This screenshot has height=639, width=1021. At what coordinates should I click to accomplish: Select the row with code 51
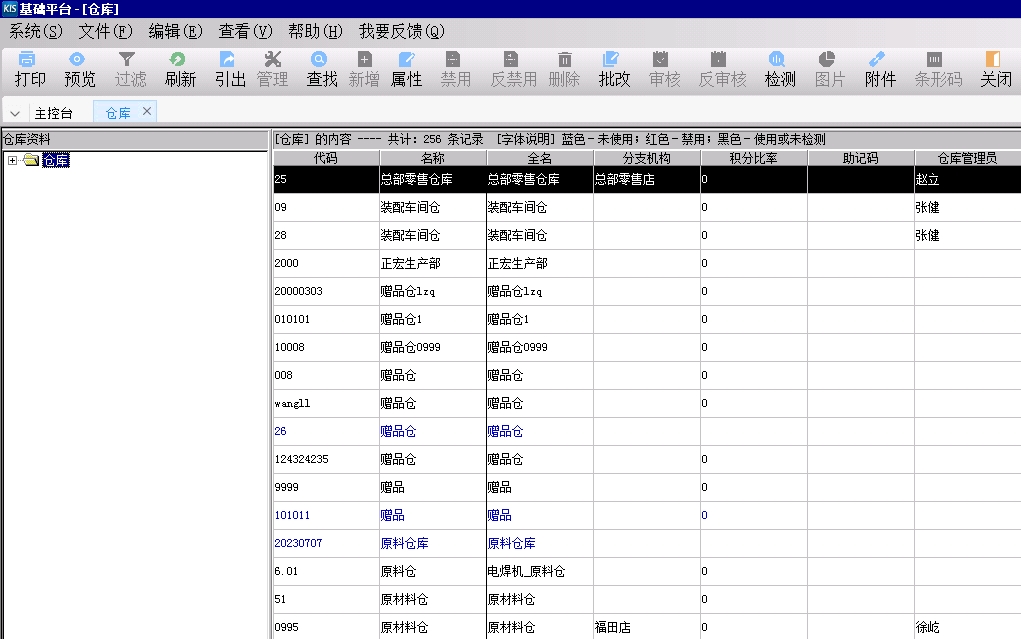[647, 599]
